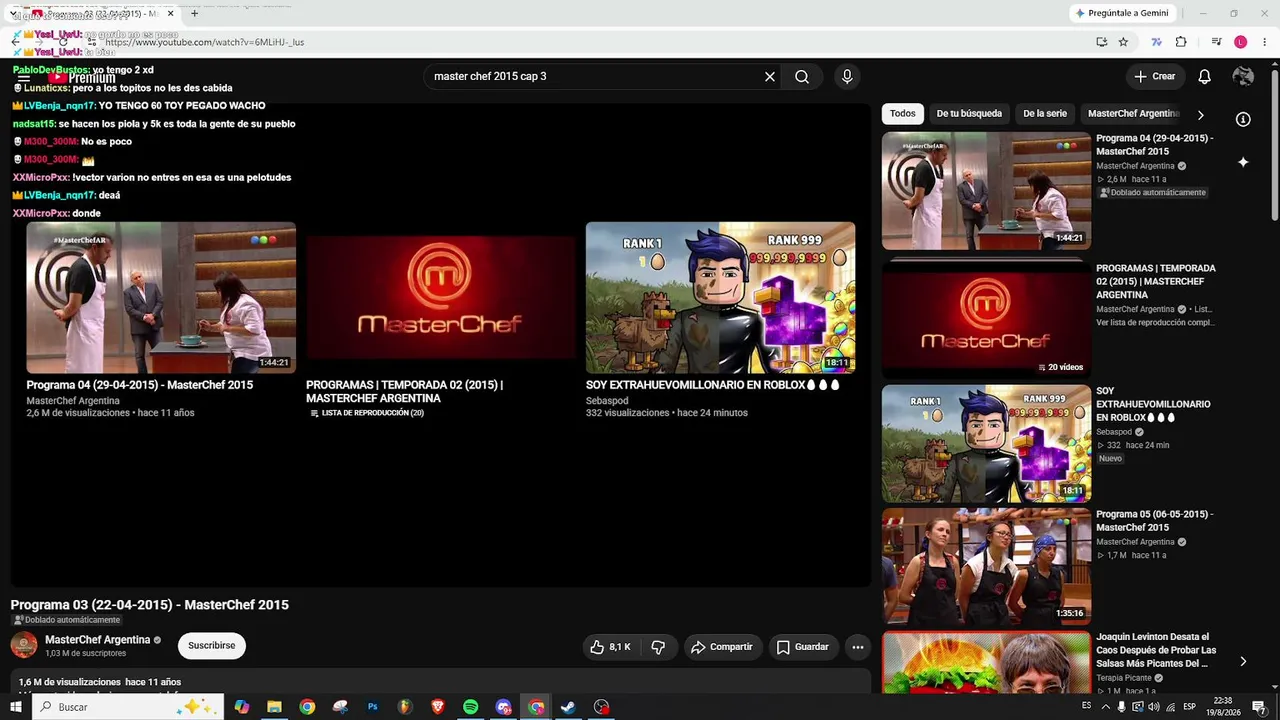Open Steam from the taskbar

point(568,707)
